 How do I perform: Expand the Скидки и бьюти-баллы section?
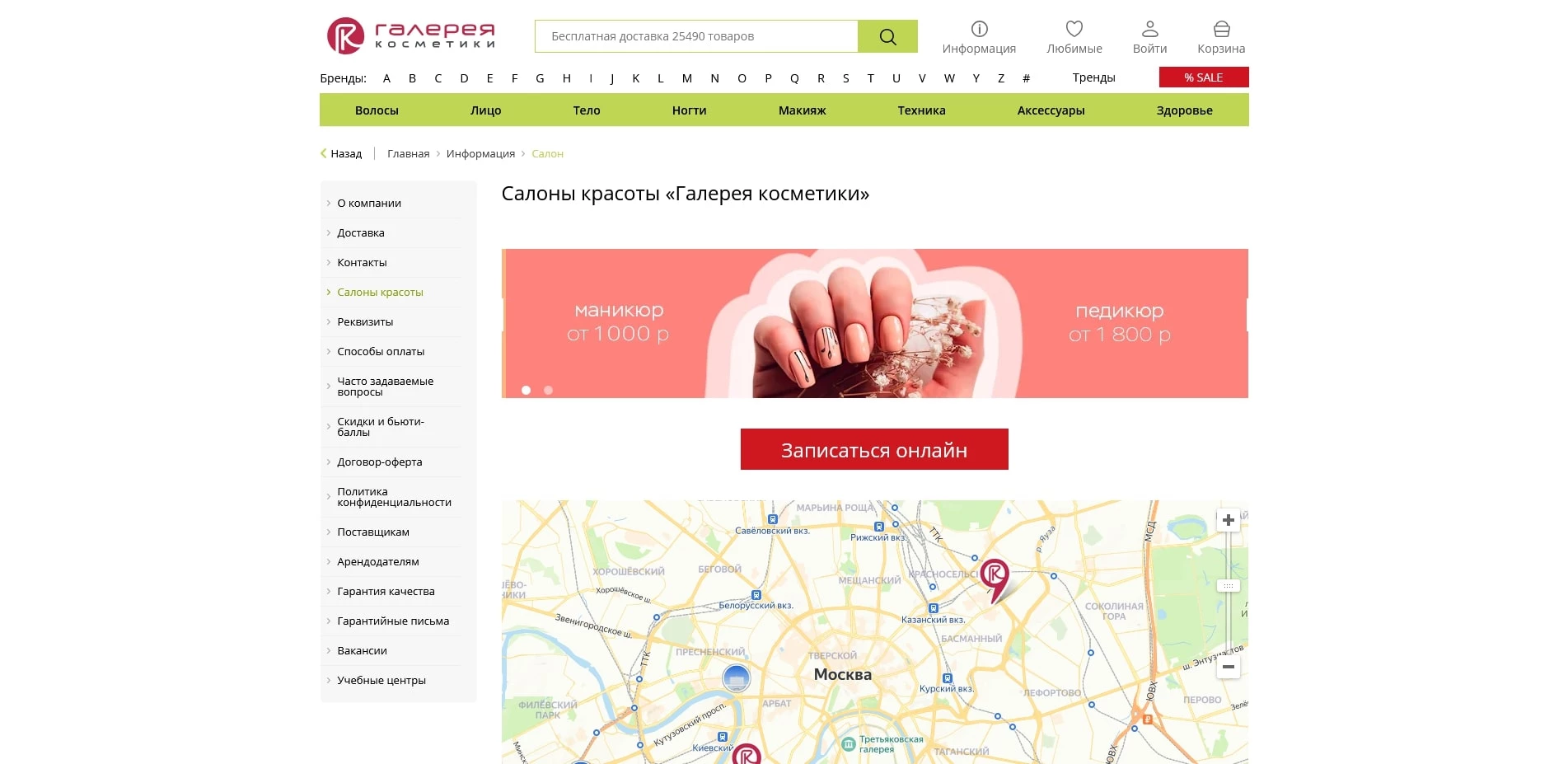pyautogui.click(x=381, y=426)
